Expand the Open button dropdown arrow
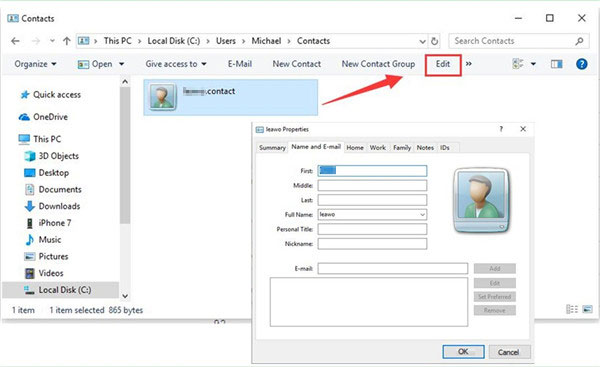This screenshot has height=367, width=600. [x=121, y=64]
